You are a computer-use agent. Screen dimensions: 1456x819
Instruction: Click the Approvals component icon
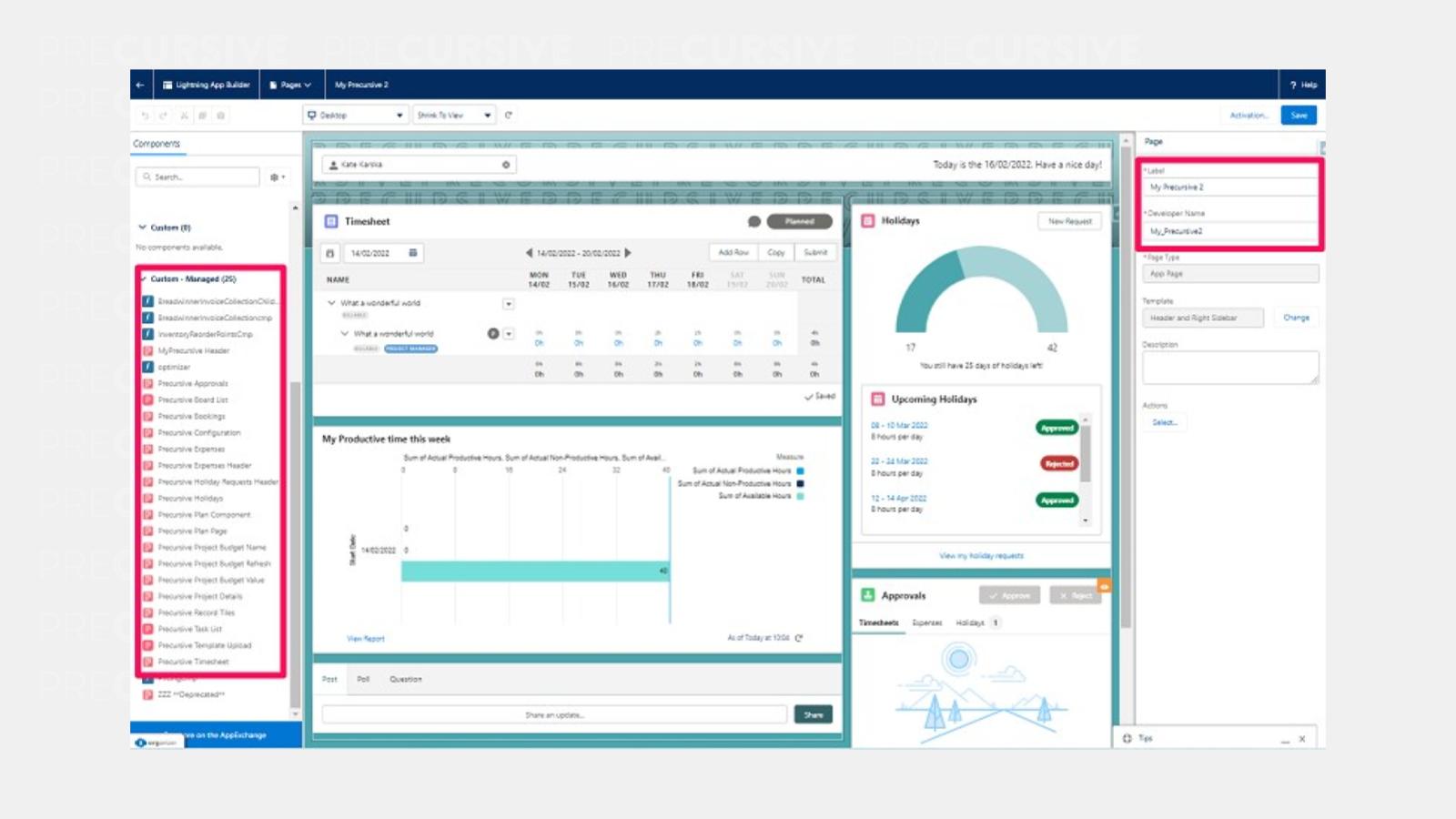point(868,595)
